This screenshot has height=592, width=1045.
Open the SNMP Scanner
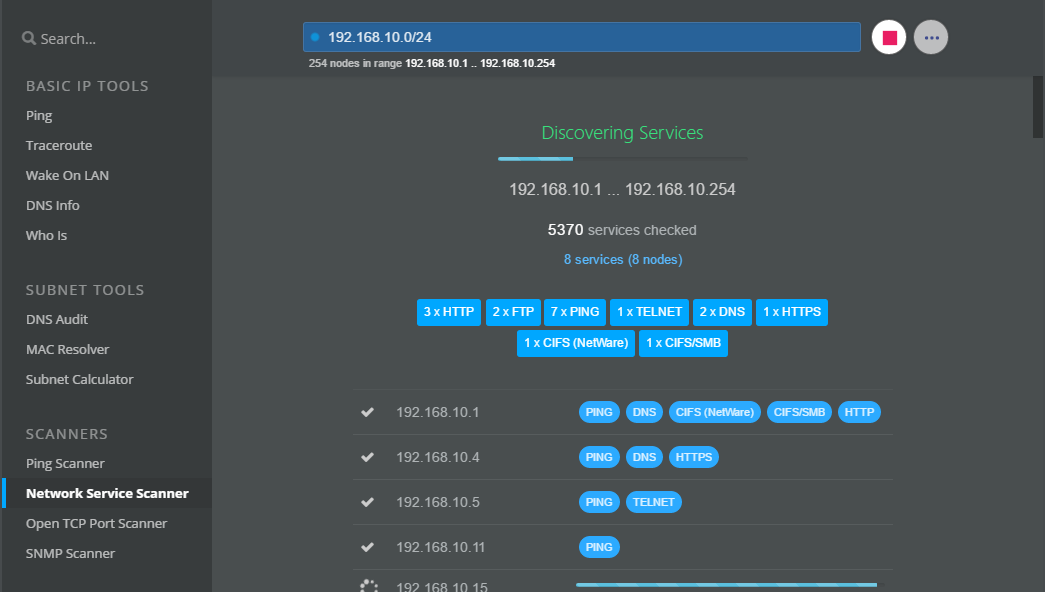70,553
